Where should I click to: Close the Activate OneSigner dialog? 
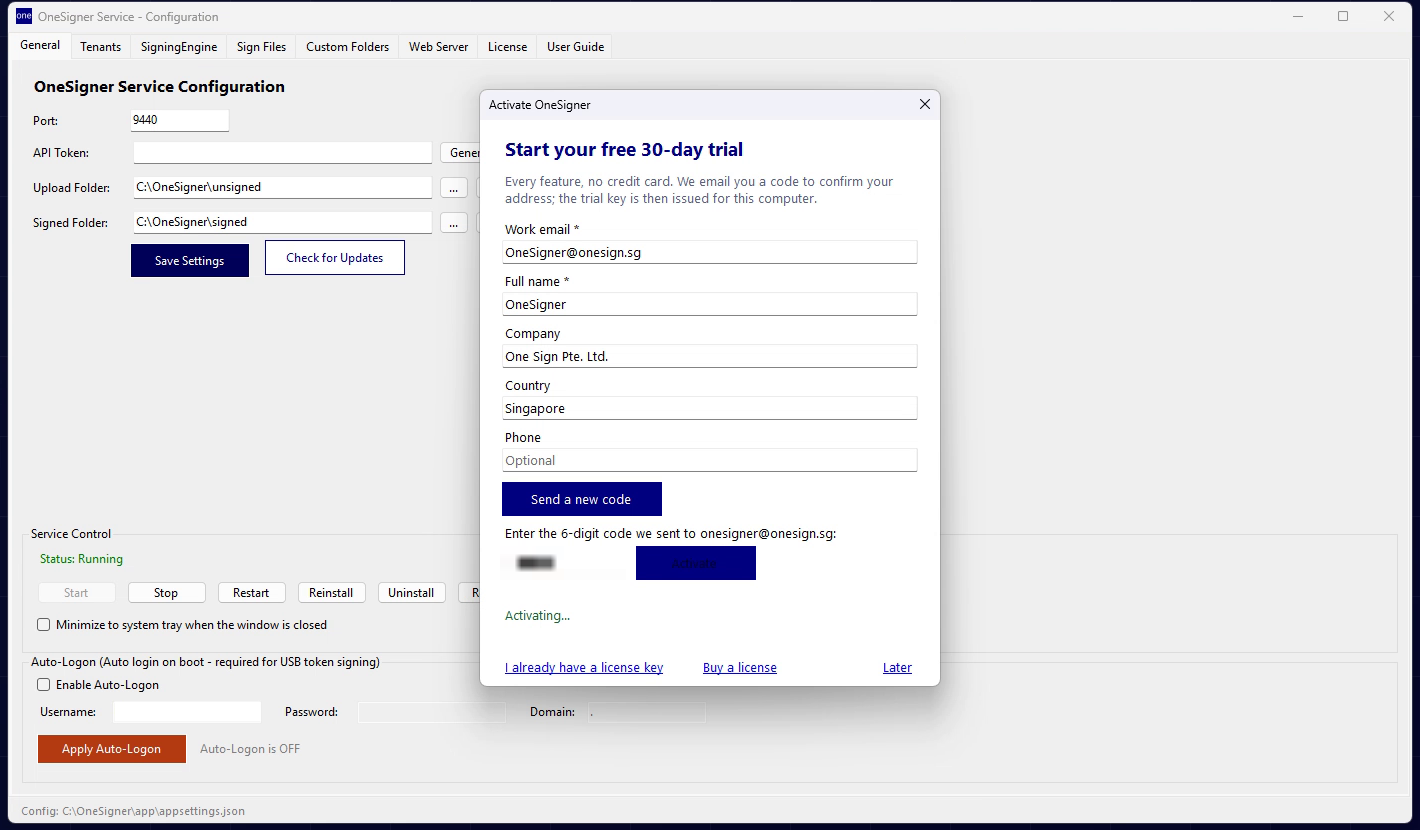tap(924, 104)
